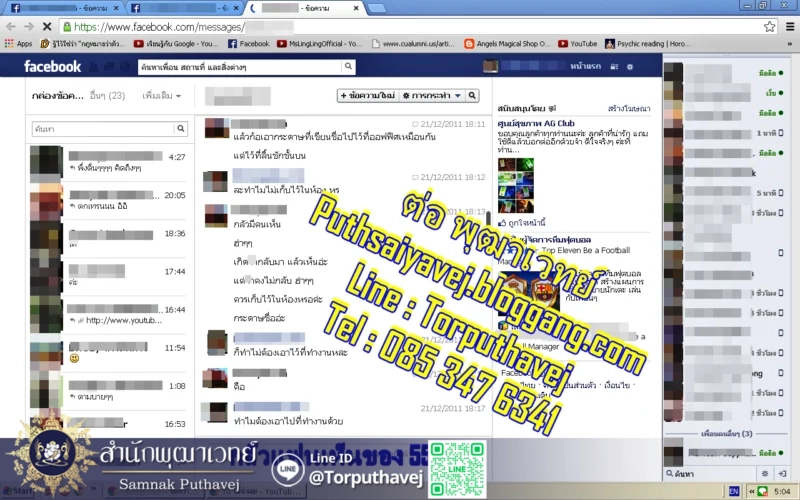Viewport: 800px width, 500px height.
Task: Expand hidden tray icons with « arrow
Action: pyautogui.click(x=752, y=491)
